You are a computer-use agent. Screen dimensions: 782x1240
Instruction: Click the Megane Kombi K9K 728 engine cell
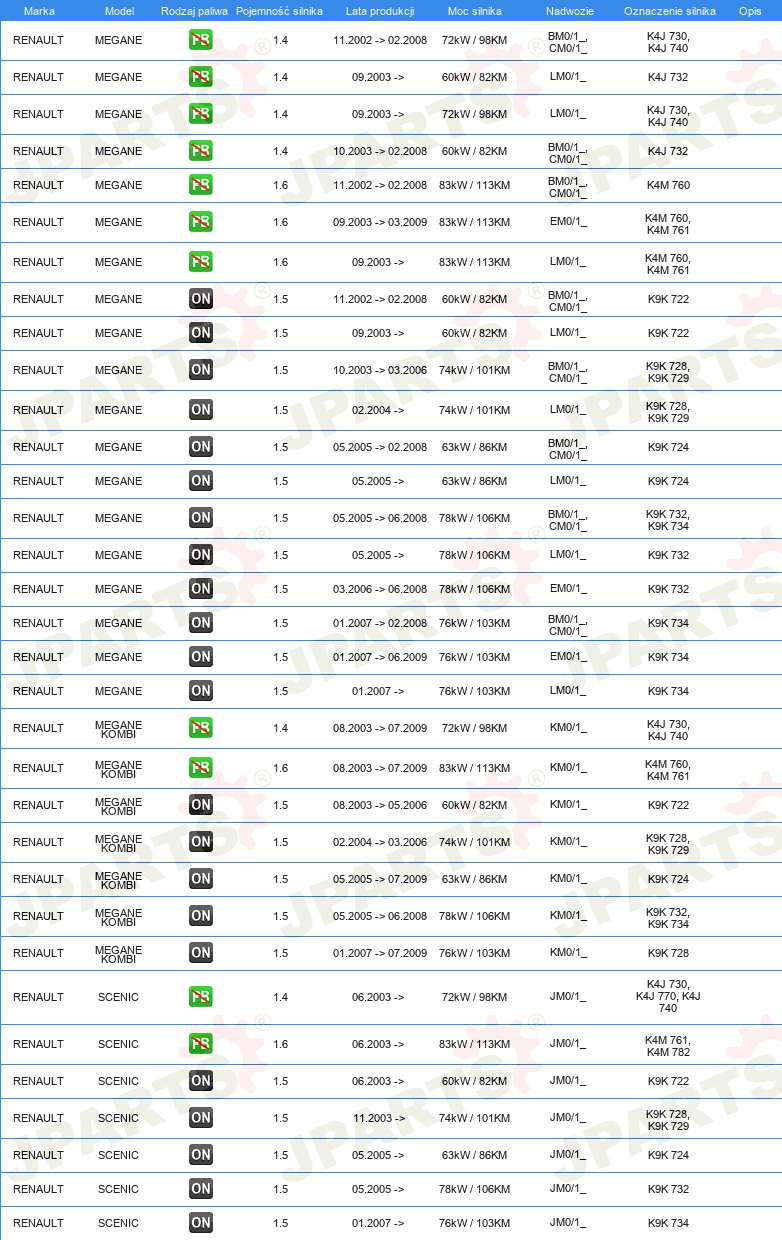click(668, 954)
